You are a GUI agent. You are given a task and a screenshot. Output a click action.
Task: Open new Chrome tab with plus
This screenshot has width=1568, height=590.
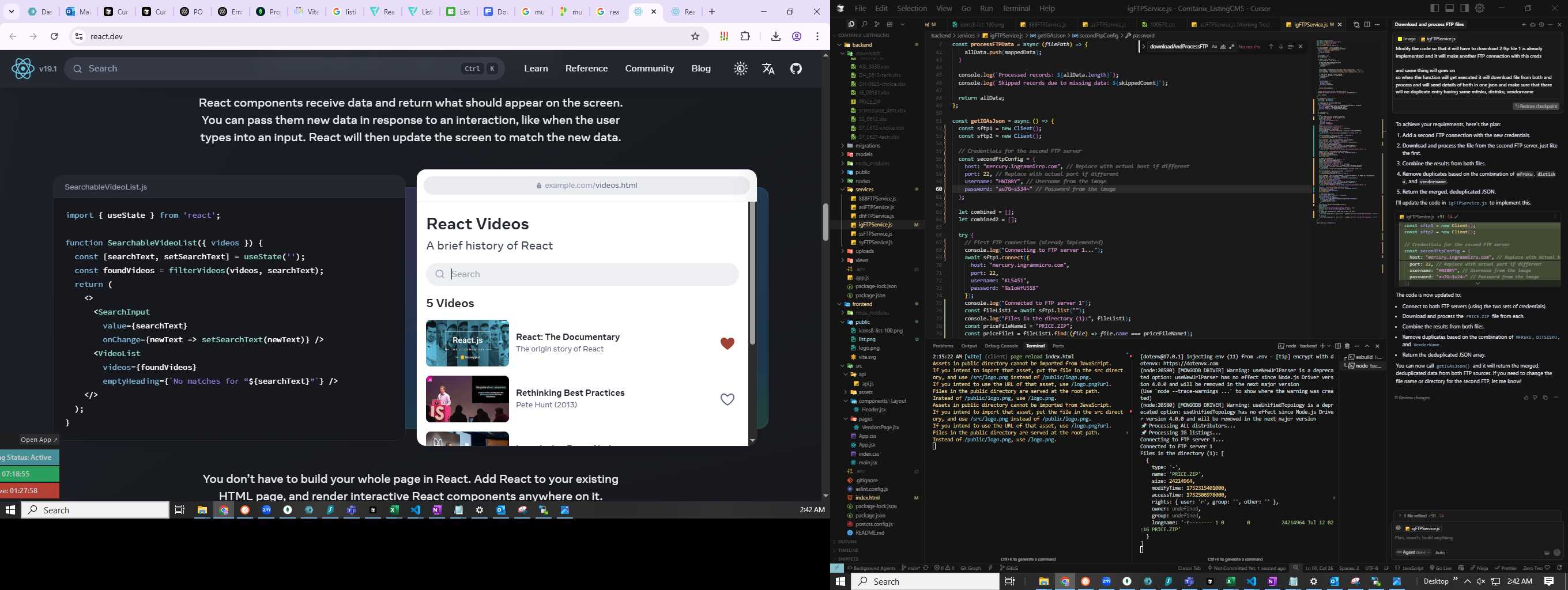coord(711,12)
